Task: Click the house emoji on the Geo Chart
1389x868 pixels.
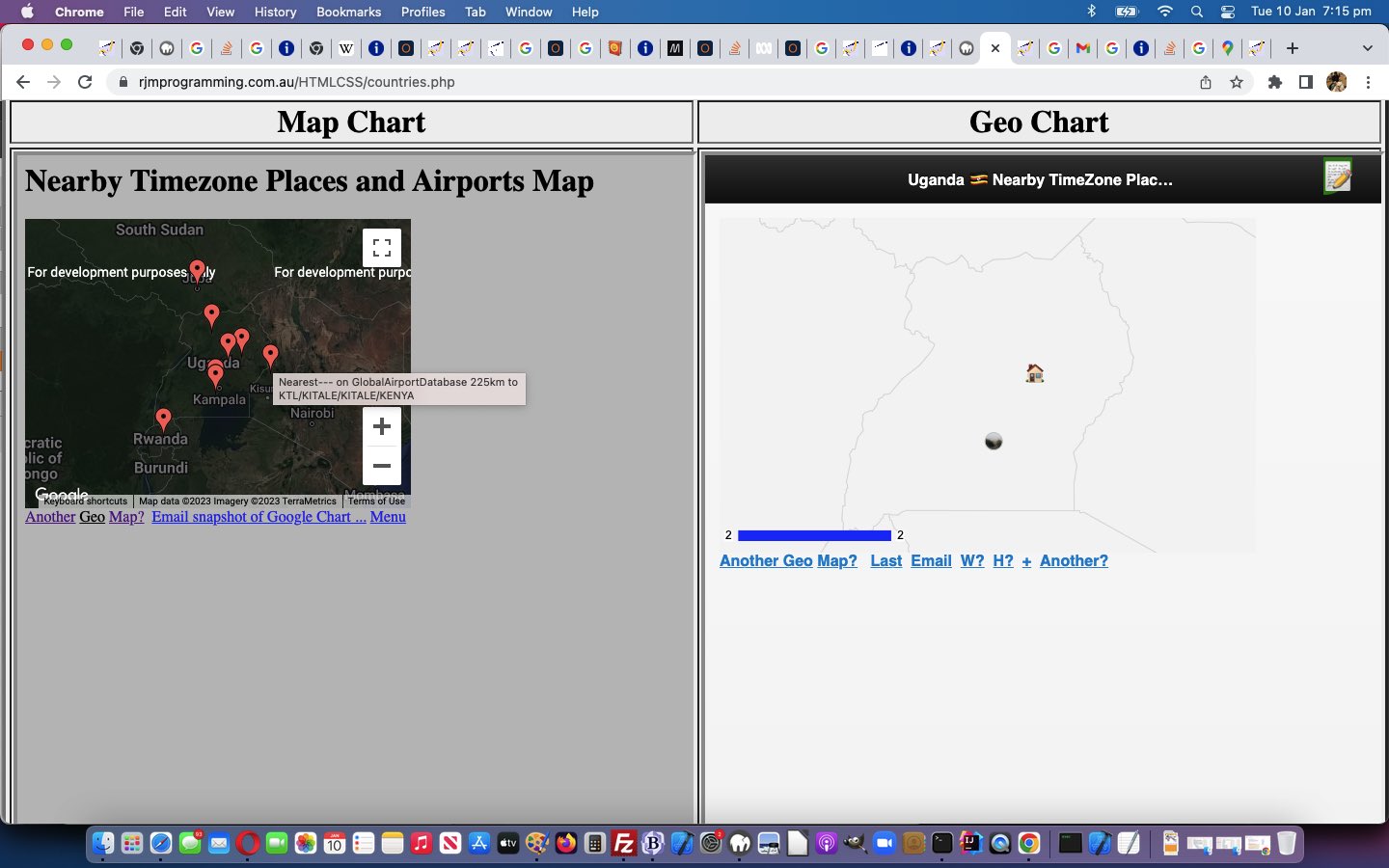Action: pos(1035,373)
